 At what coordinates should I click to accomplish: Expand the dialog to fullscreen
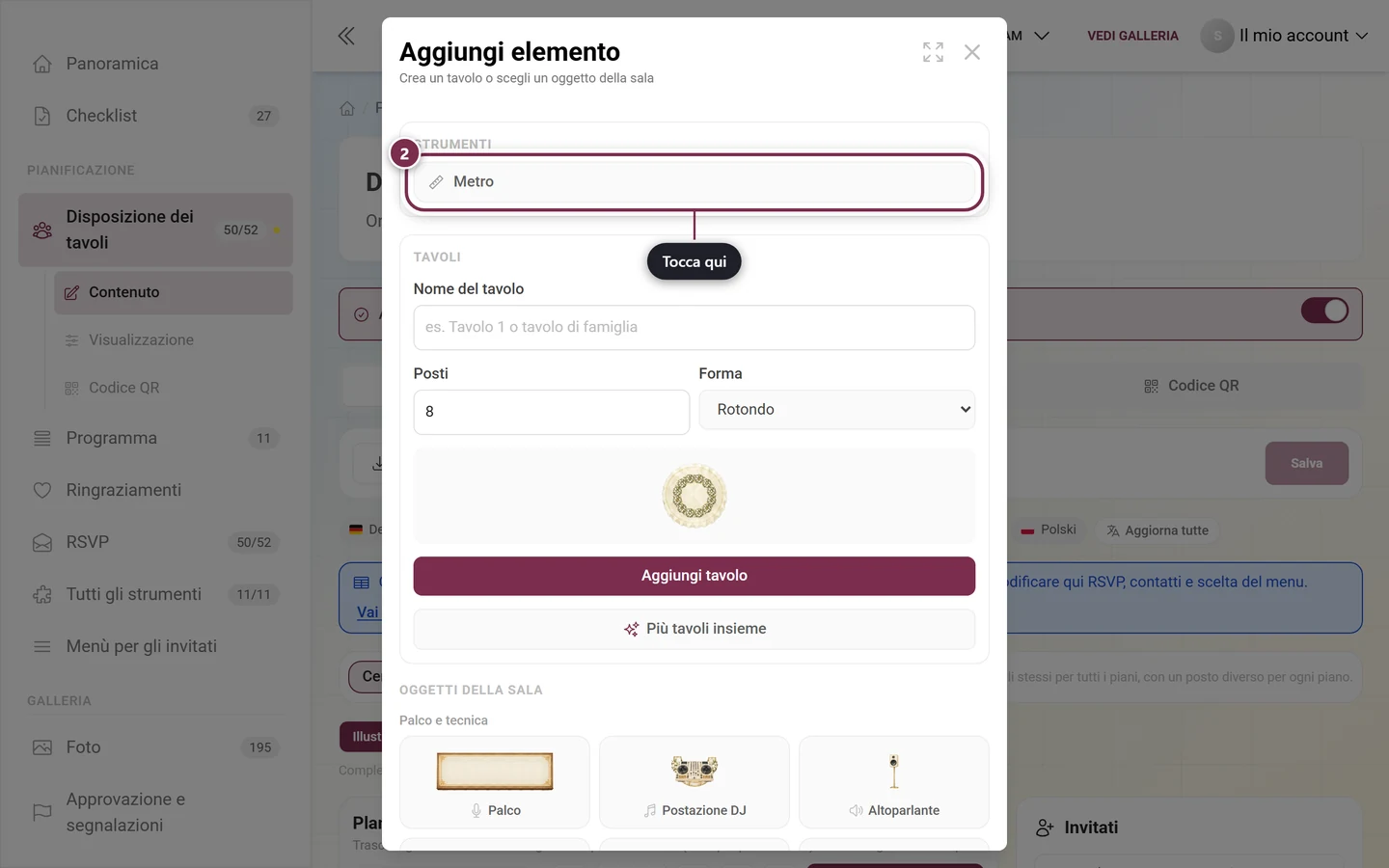(x=933, y=52)
